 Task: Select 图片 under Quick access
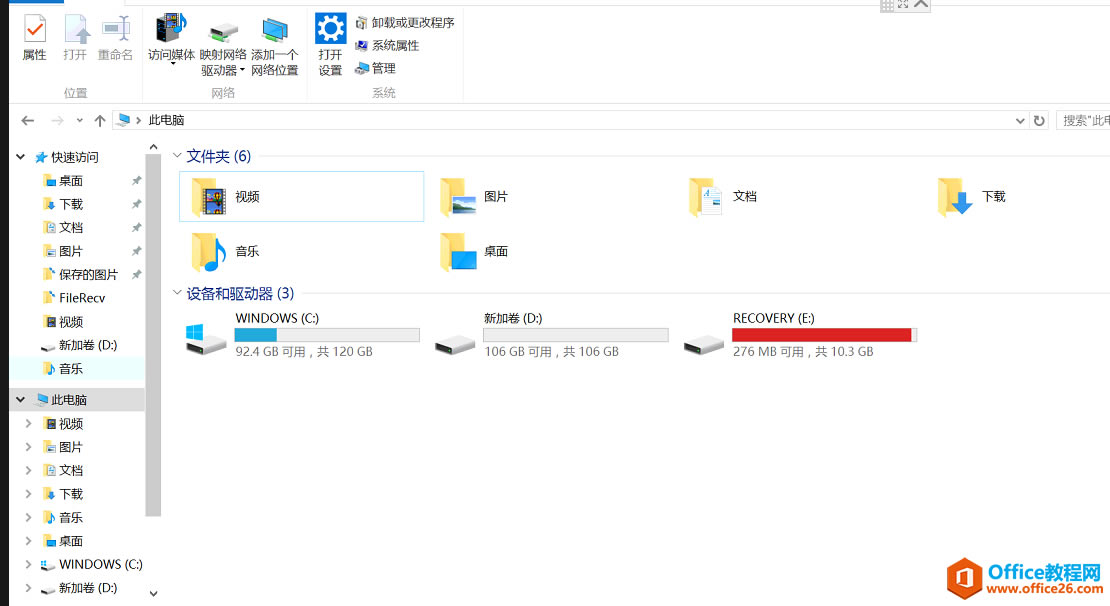click(x=71, y=251)
